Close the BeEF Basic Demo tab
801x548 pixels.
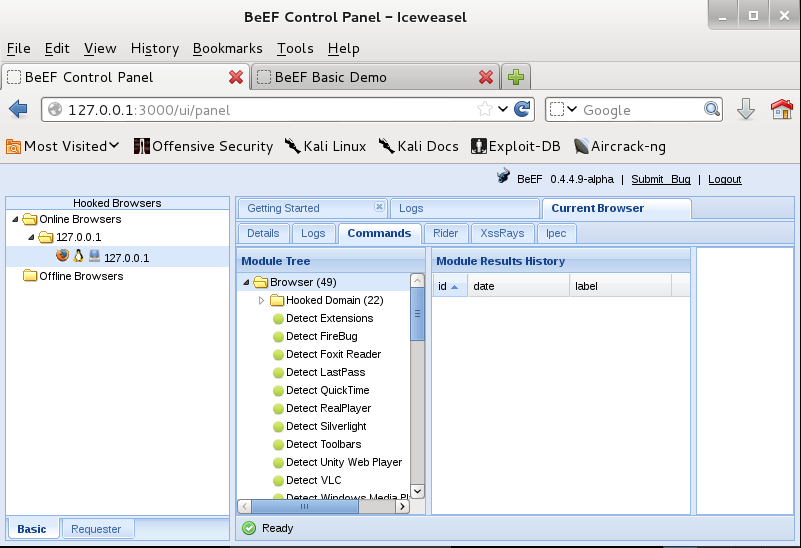coord(486,77)
